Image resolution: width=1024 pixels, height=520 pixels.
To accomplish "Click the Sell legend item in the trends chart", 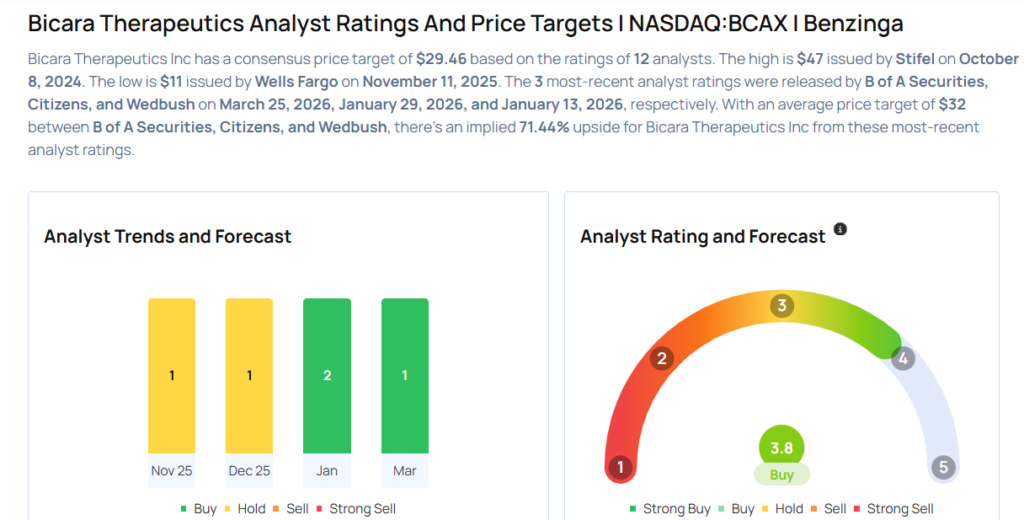I will pyautogui.click(x=291, y=509).
